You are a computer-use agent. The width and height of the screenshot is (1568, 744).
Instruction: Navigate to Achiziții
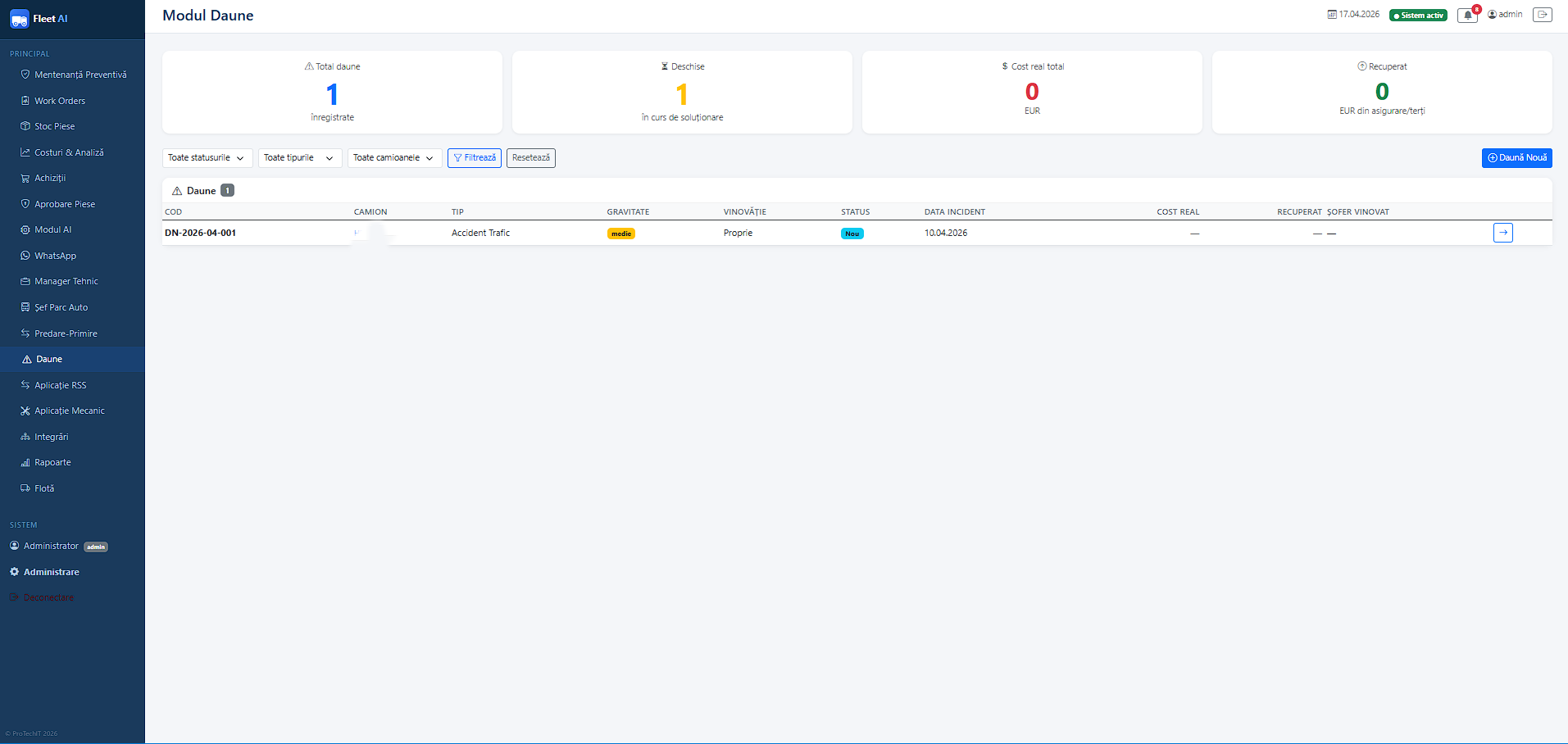click(x=72, y=178)
